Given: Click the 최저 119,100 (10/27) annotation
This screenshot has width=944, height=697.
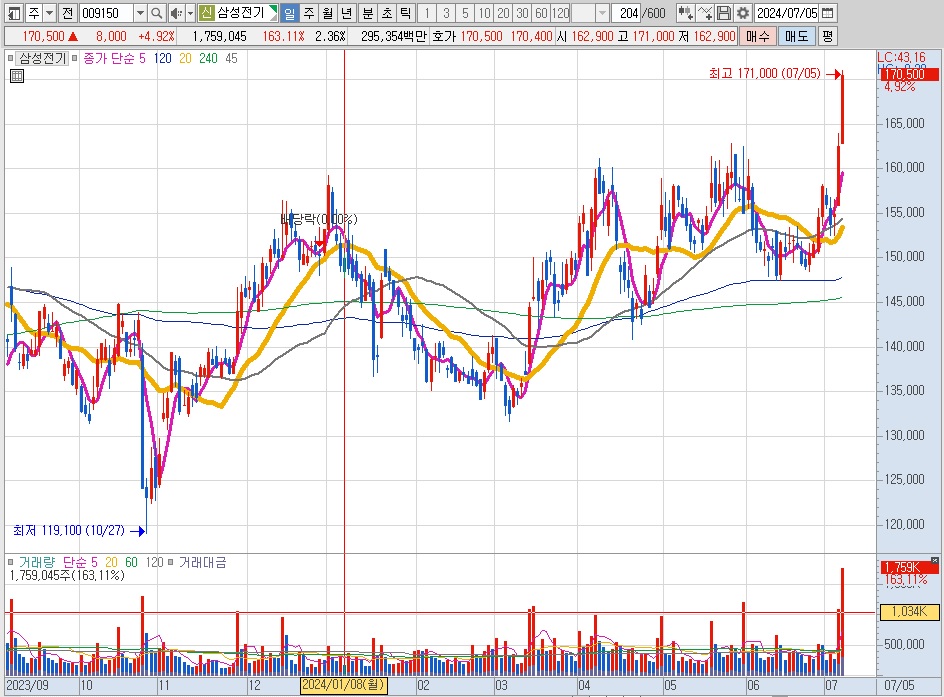Looking at the screenshot, I should click(69, 530).
